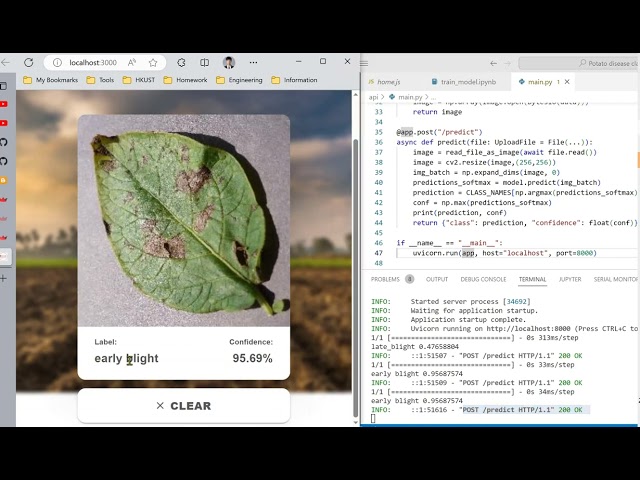Click the early blight label text
The height and width of the screenshot is (480, 640).
[126, 358]
